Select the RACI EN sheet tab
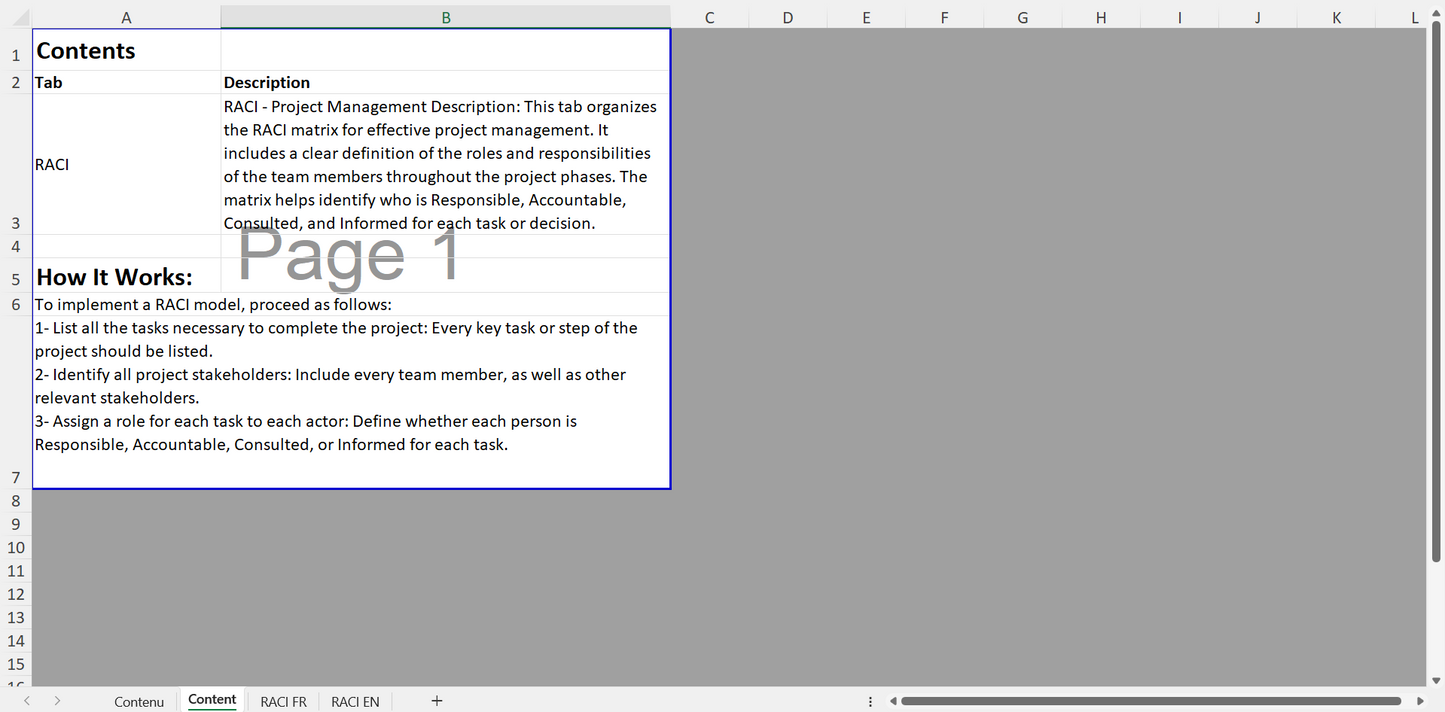 tap(355, 701)
